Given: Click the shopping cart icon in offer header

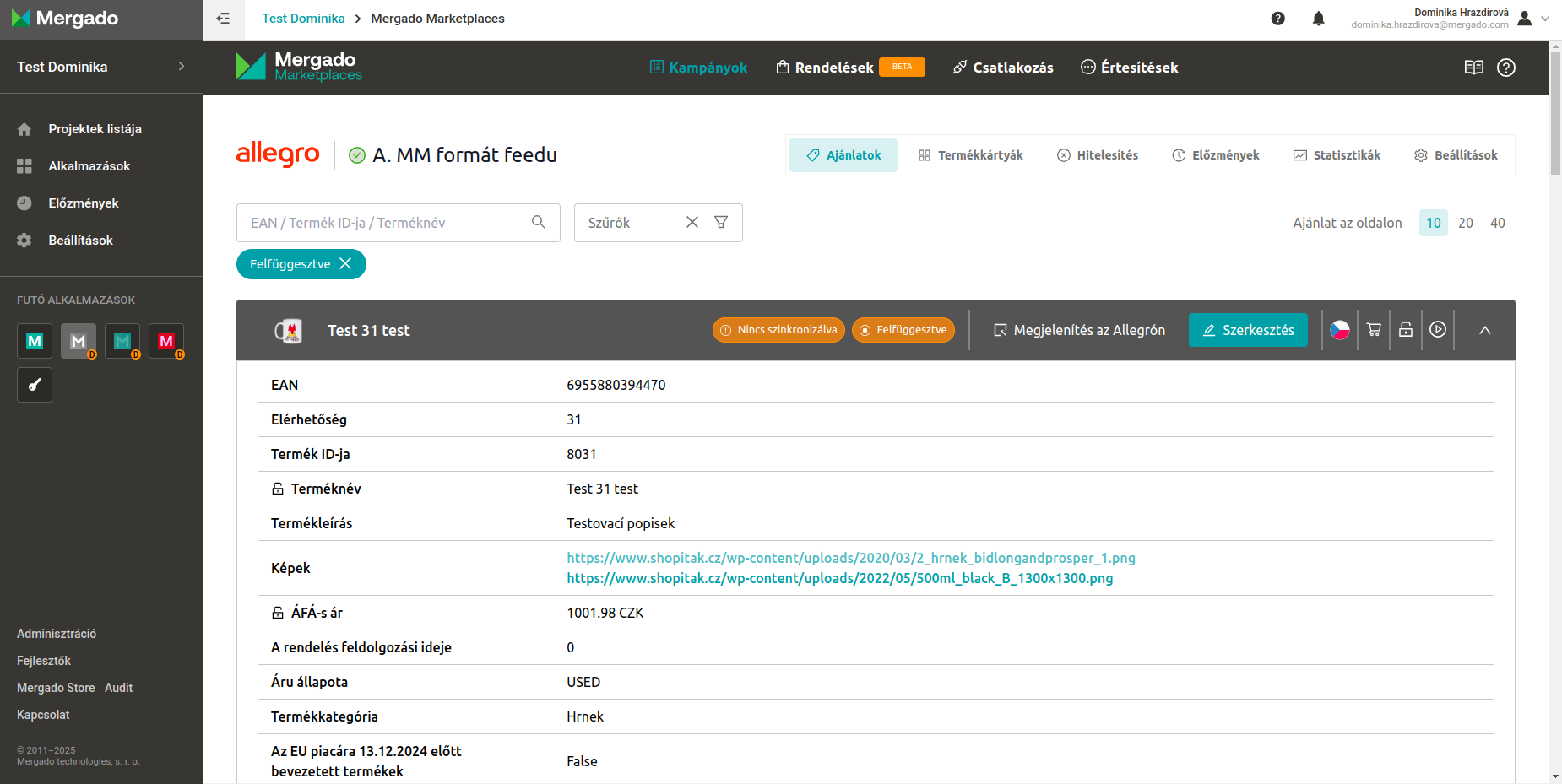Looking at the screenshot, I should click(1374, 330).
